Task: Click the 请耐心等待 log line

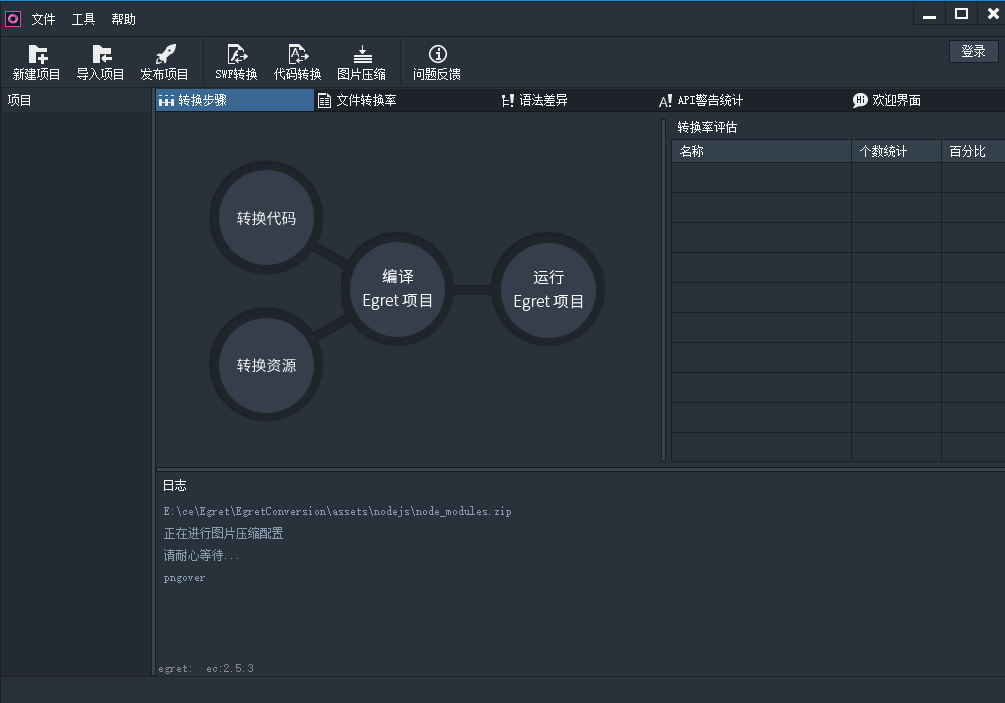Action: coord(201,555)
